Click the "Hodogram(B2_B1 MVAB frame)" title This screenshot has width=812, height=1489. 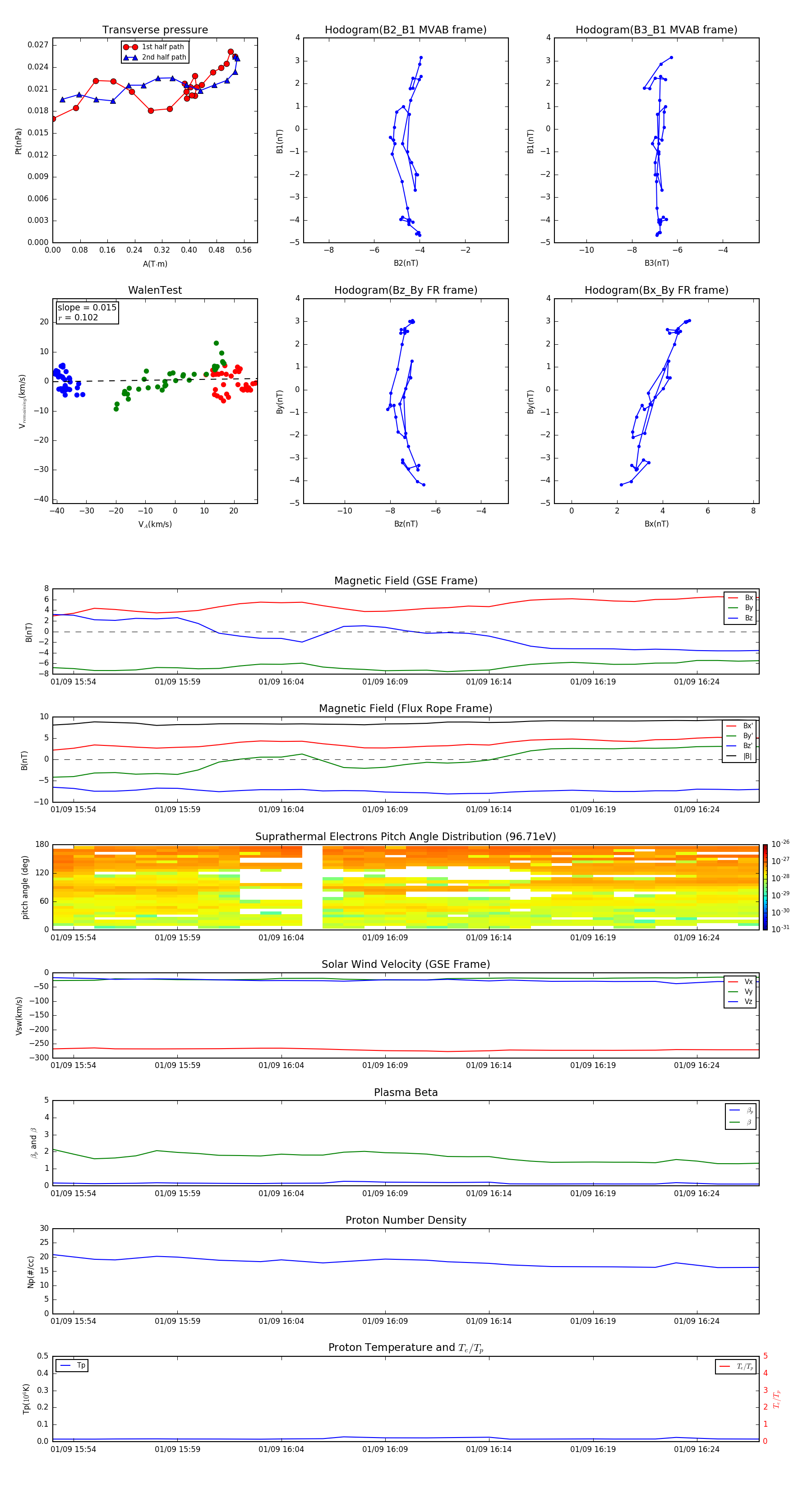406,30
